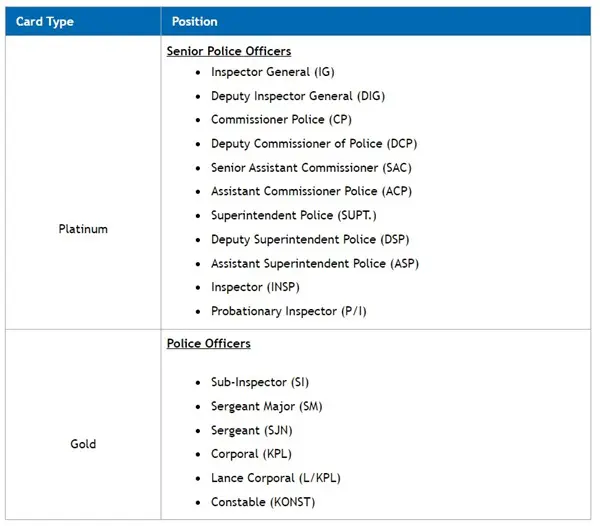Image resolution: width=600 pixels, height=526 pixels.
Task: Select the "Sub-Inspector (SI)" list item
Action: point(263,383)
